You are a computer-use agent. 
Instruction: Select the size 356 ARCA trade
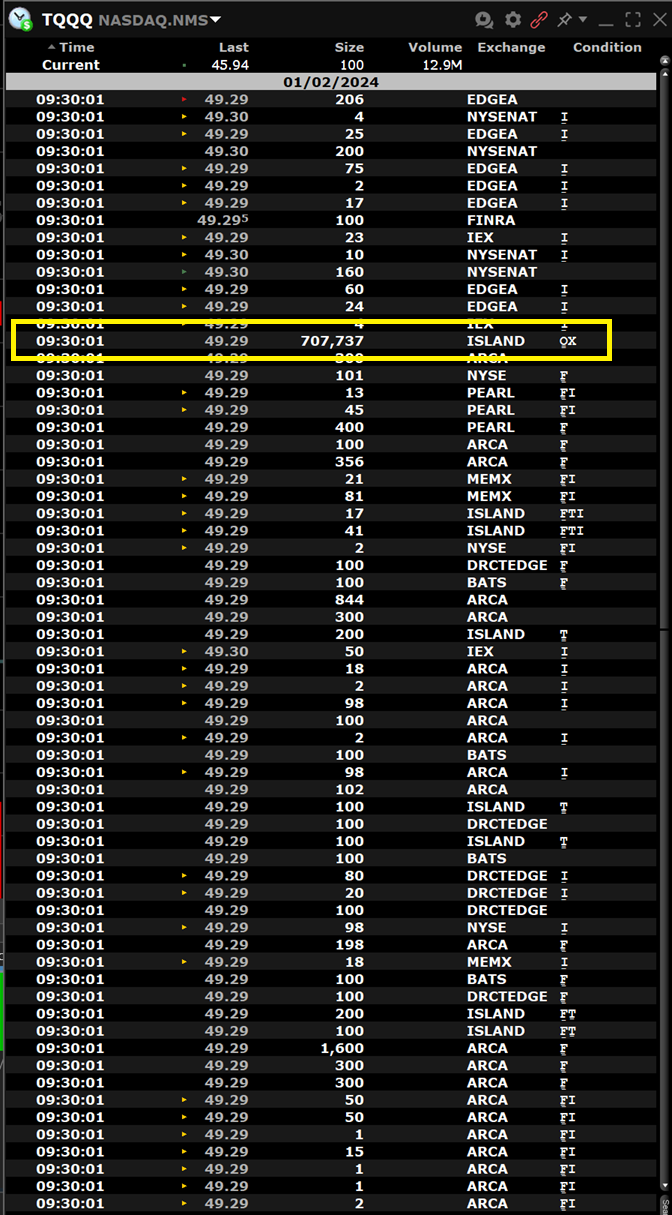(331, 462)
